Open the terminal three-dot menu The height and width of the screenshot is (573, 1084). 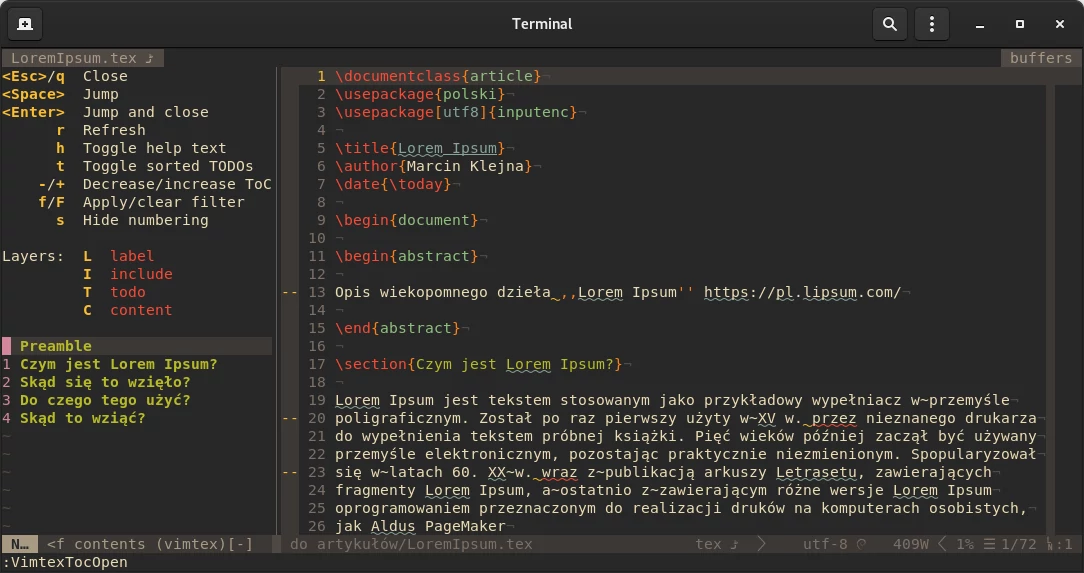click(932, 24)
